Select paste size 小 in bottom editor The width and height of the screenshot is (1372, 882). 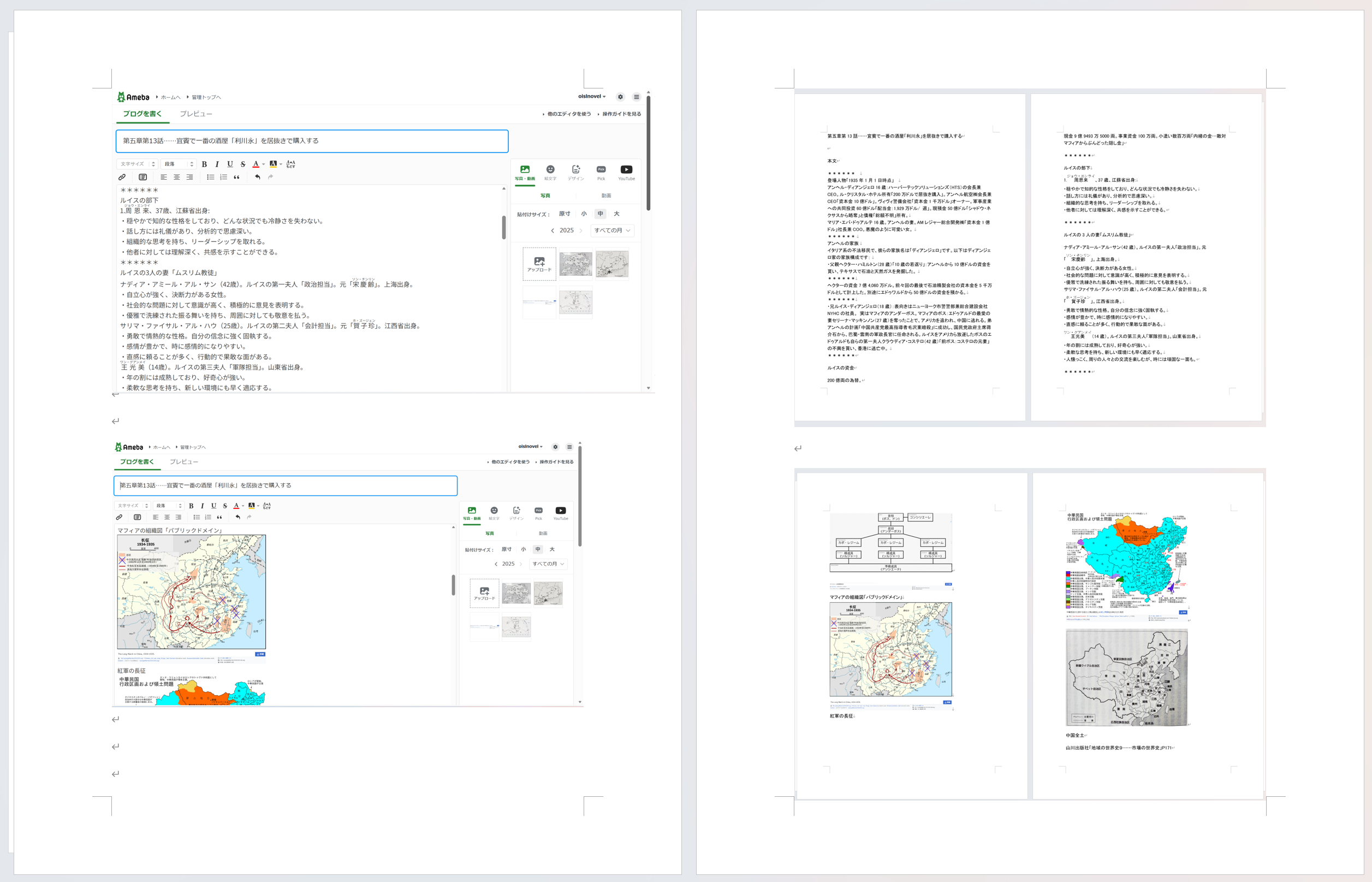tap(523, 549)
